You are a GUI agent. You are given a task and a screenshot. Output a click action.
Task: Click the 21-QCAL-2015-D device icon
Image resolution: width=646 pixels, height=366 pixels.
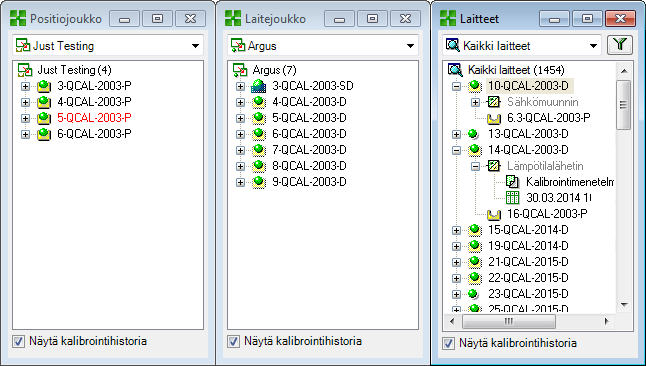coord(475,262)
